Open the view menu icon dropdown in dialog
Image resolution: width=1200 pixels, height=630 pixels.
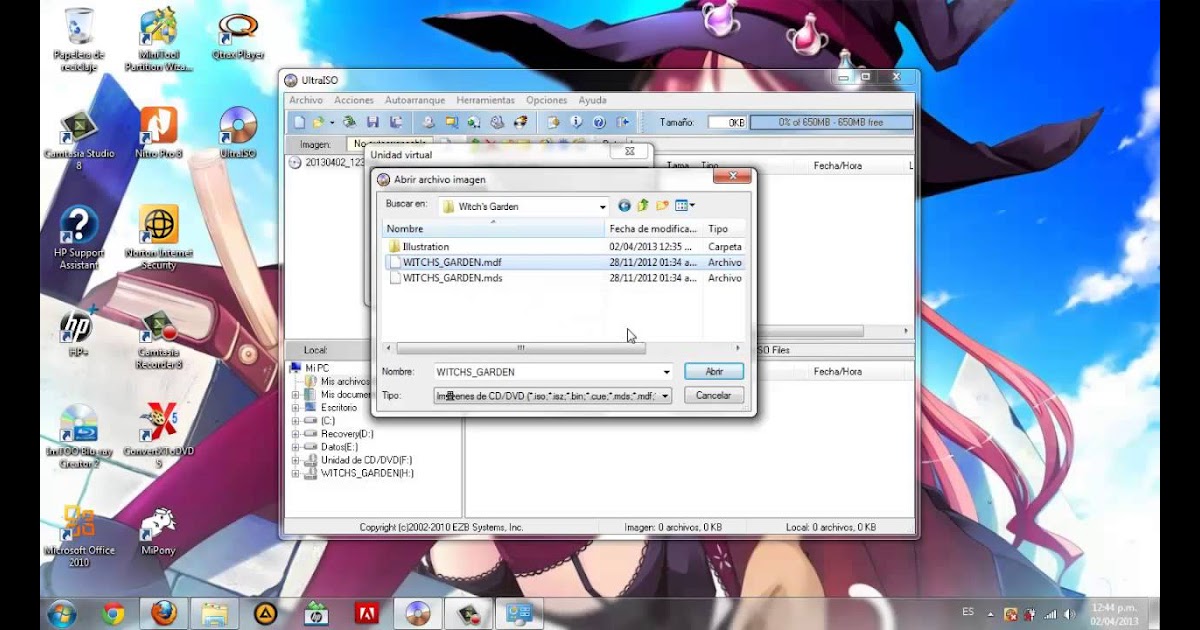pos(685,206)
